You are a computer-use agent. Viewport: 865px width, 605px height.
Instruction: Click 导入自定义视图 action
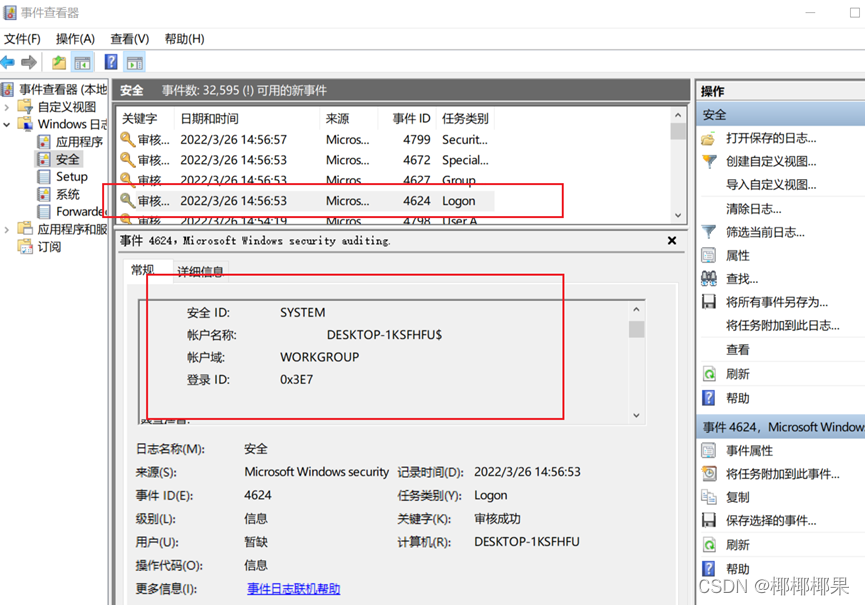coord(771,184)
